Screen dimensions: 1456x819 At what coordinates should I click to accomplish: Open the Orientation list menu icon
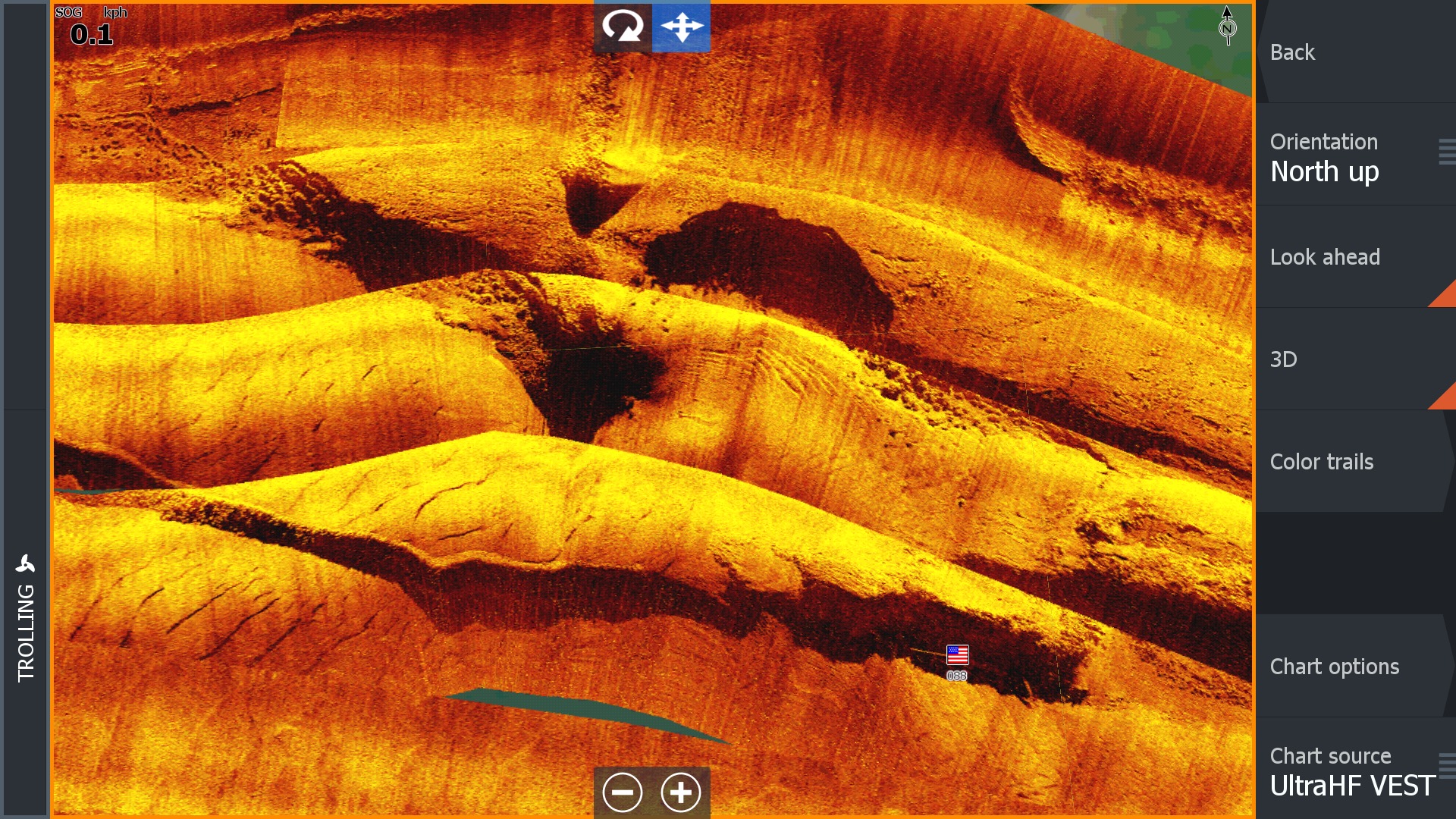tap(1446, 152)
